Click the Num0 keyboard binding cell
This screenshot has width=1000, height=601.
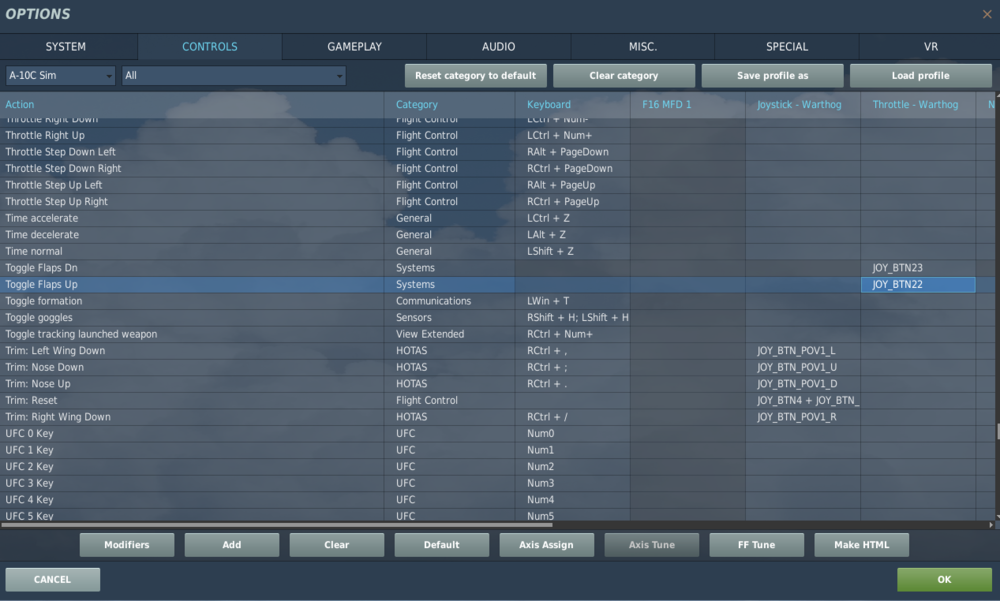tap(573, 434)
